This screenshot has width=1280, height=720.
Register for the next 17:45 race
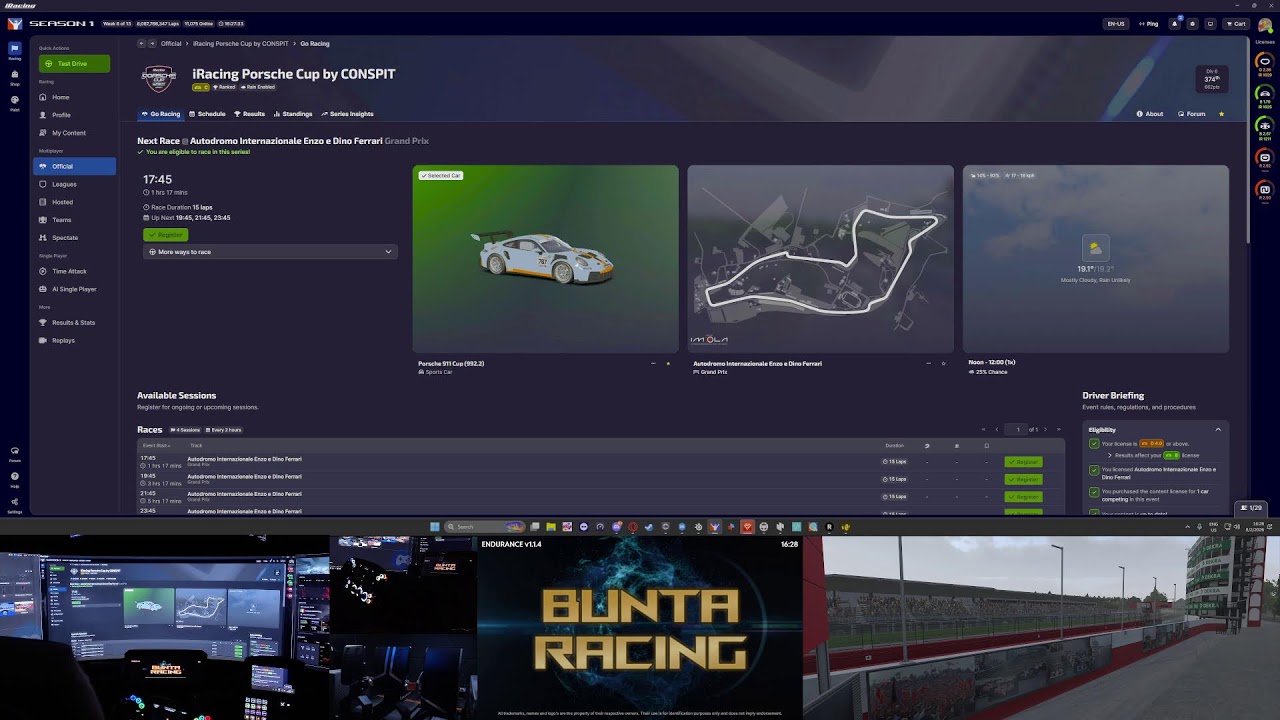pos(165,235)
